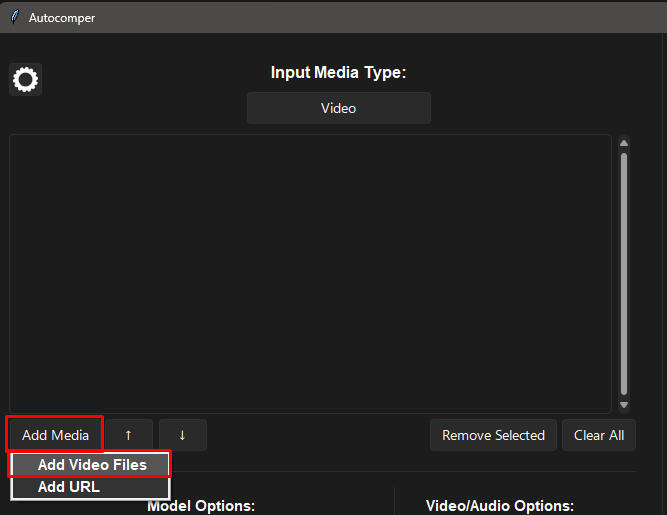Expand the Add Media menu button
667x515 pixels.
coord(55,435)
